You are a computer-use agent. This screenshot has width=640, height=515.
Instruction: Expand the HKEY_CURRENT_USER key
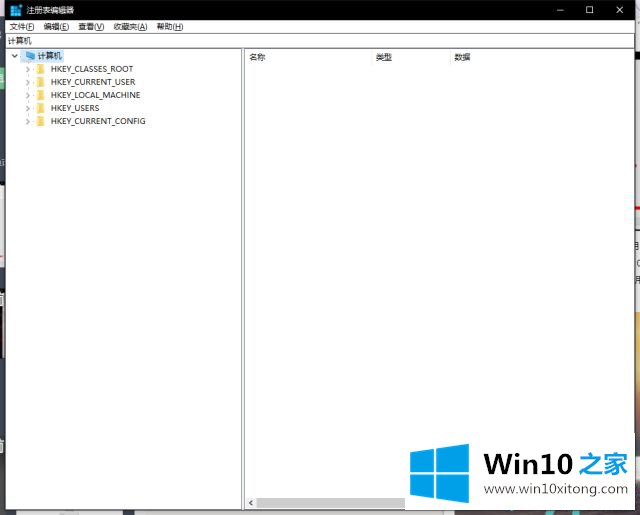coord(28,82)
